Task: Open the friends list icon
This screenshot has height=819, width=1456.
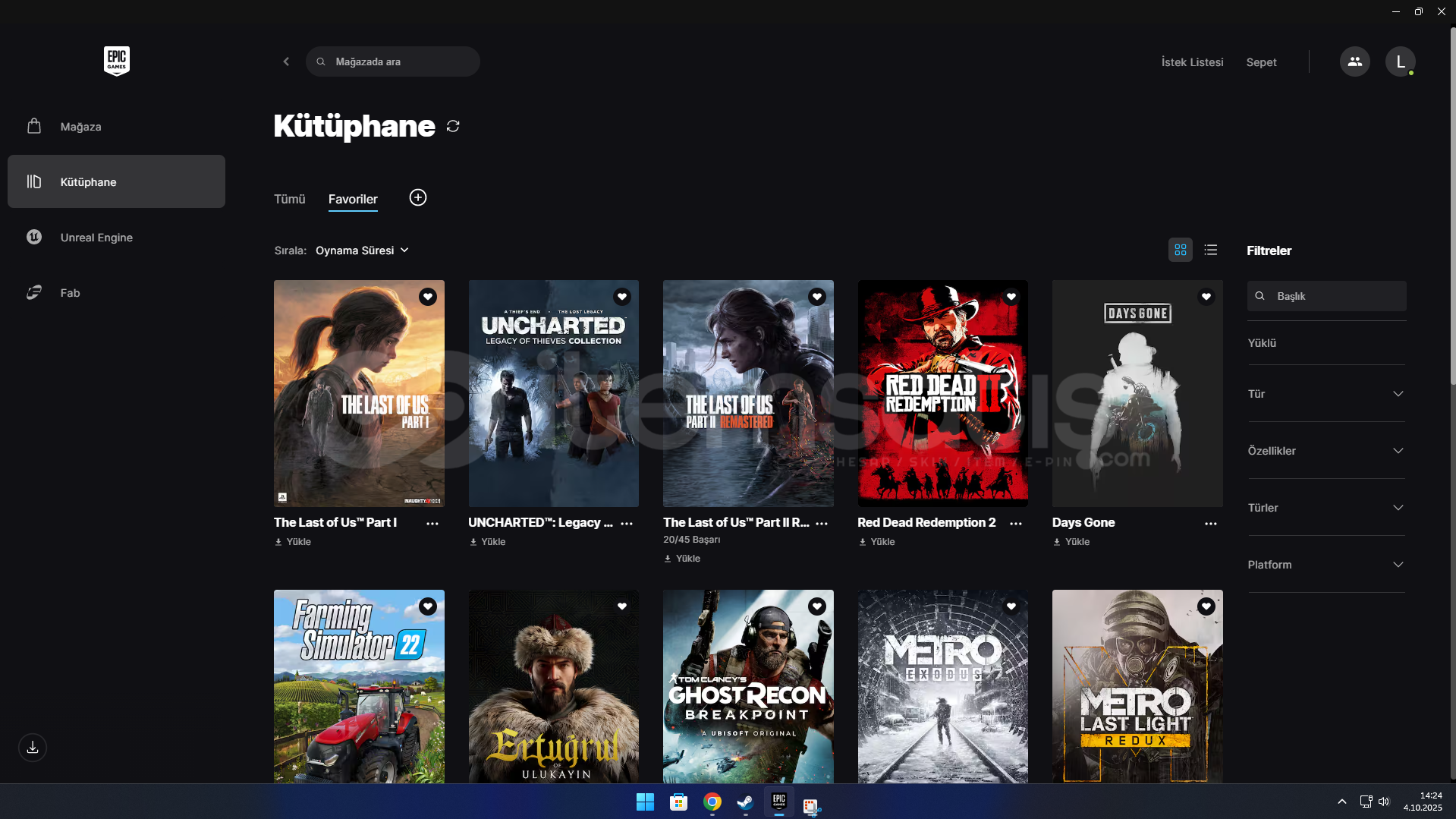Action: (1355, 61)
